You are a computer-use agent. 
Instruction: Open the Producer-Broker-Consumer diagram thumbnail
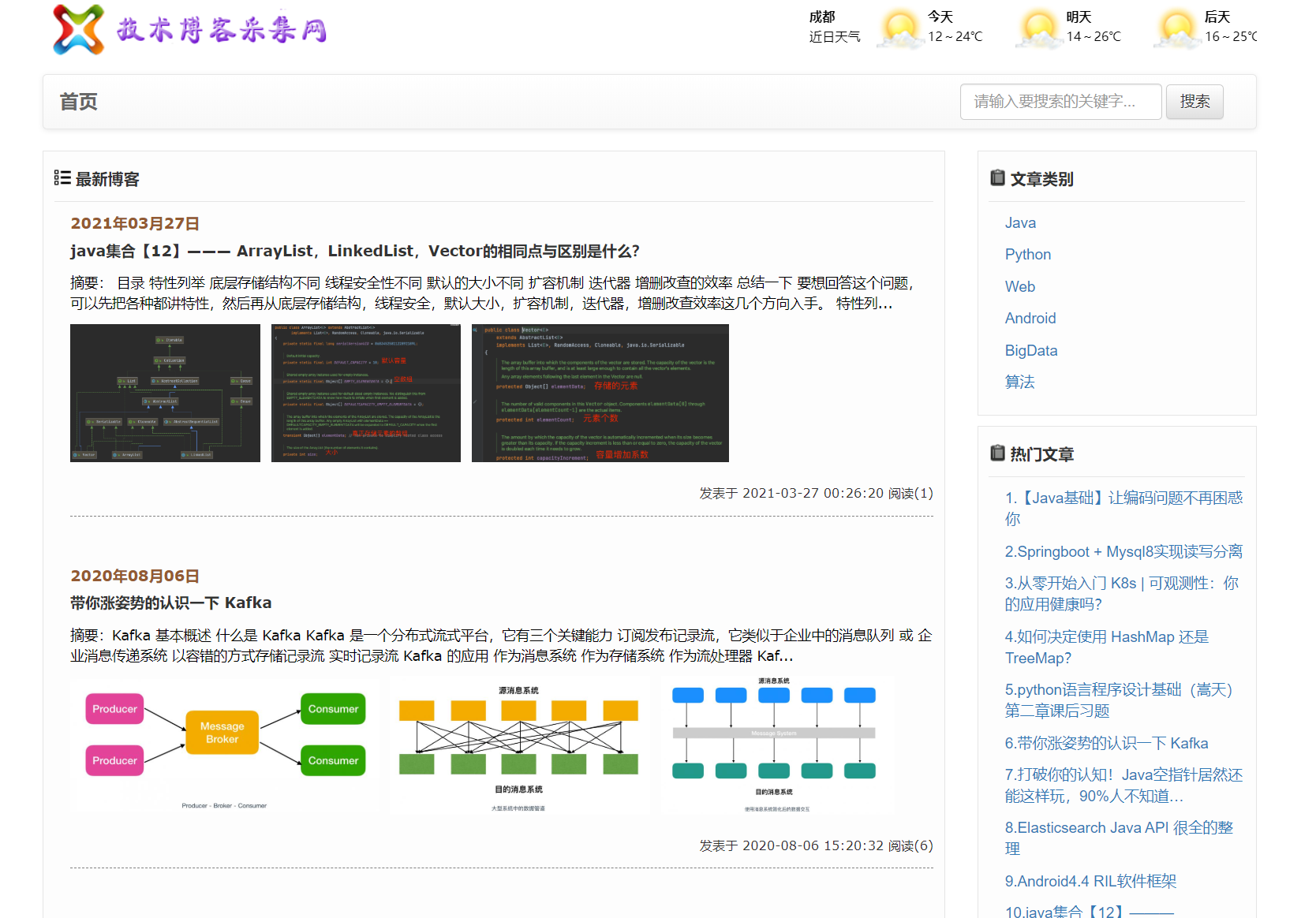[225, 744]
